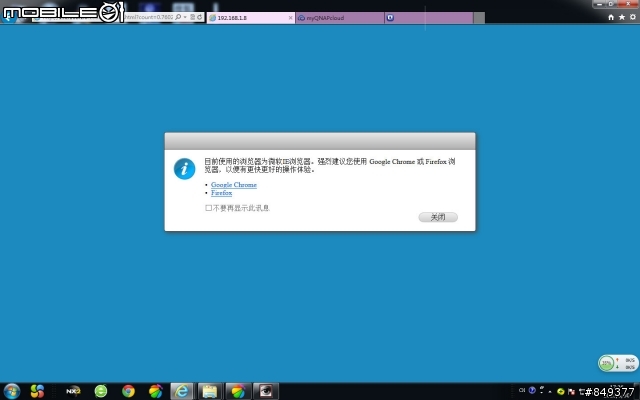Click the blue help icon in system tray
Image resolution: width=640 pixels, height=400 pixels.
532,390
